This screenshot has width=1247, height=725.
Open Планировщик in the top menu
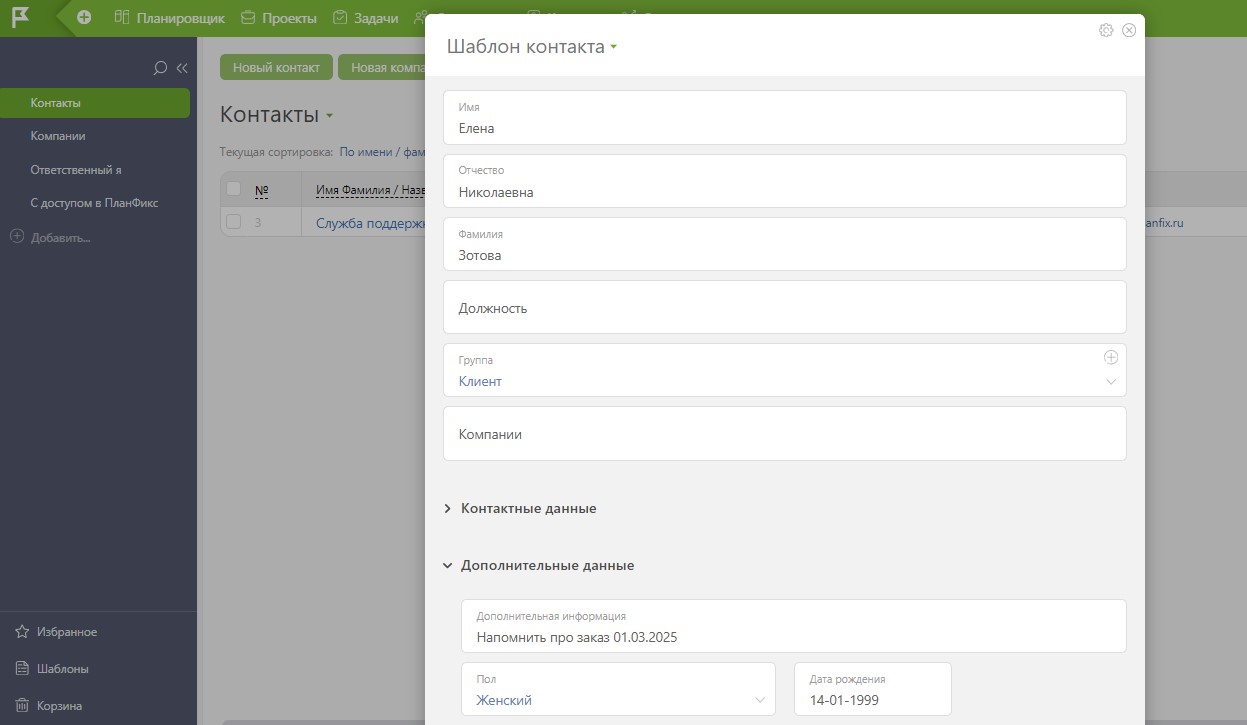pos(169,18)
